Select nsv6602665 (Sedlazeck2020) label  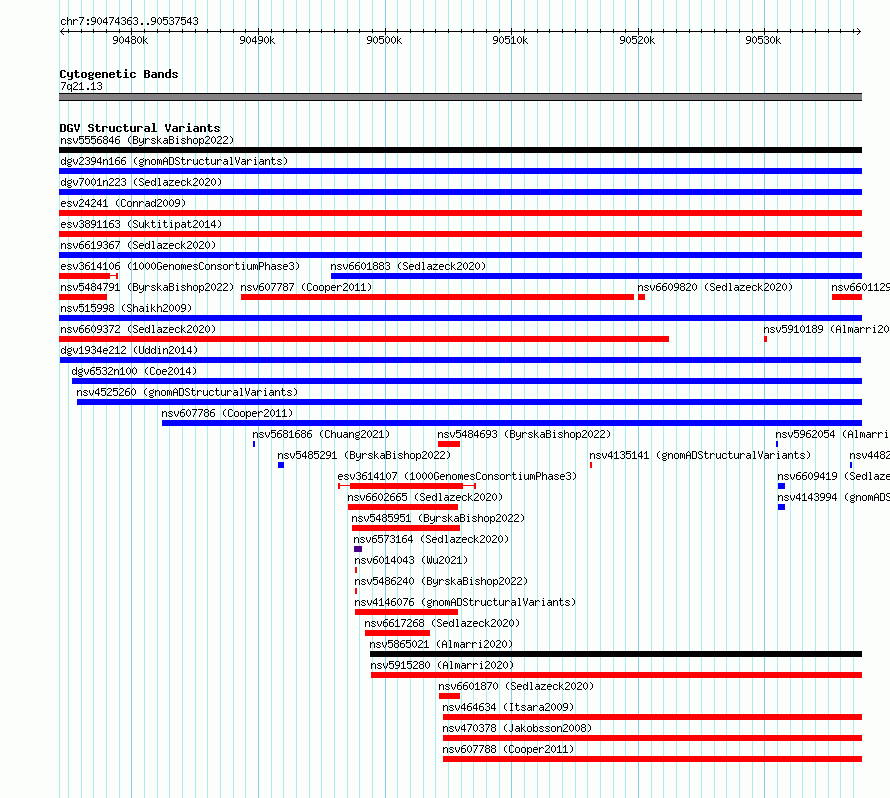click(x=425, y=497)
